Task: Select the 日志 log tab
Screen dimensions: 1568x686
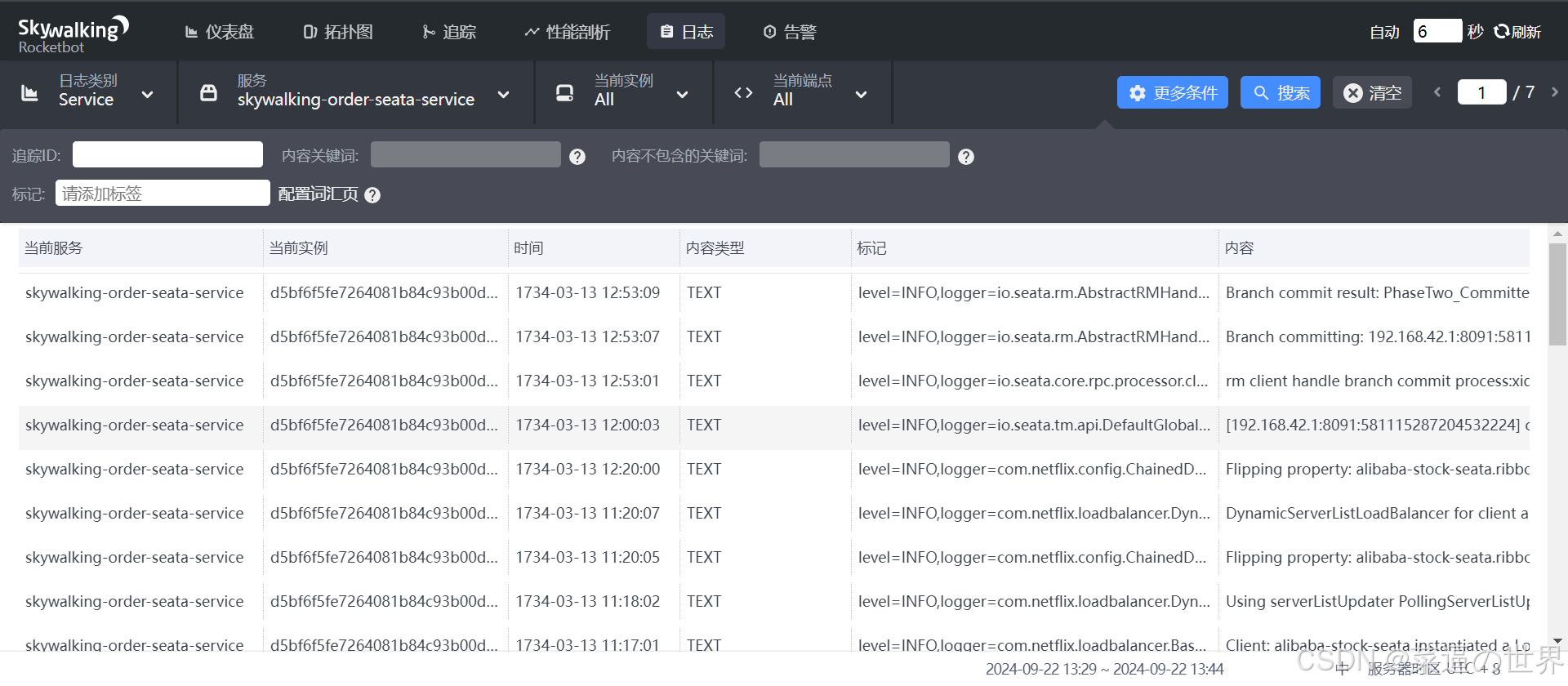Action: click(686, 32)
